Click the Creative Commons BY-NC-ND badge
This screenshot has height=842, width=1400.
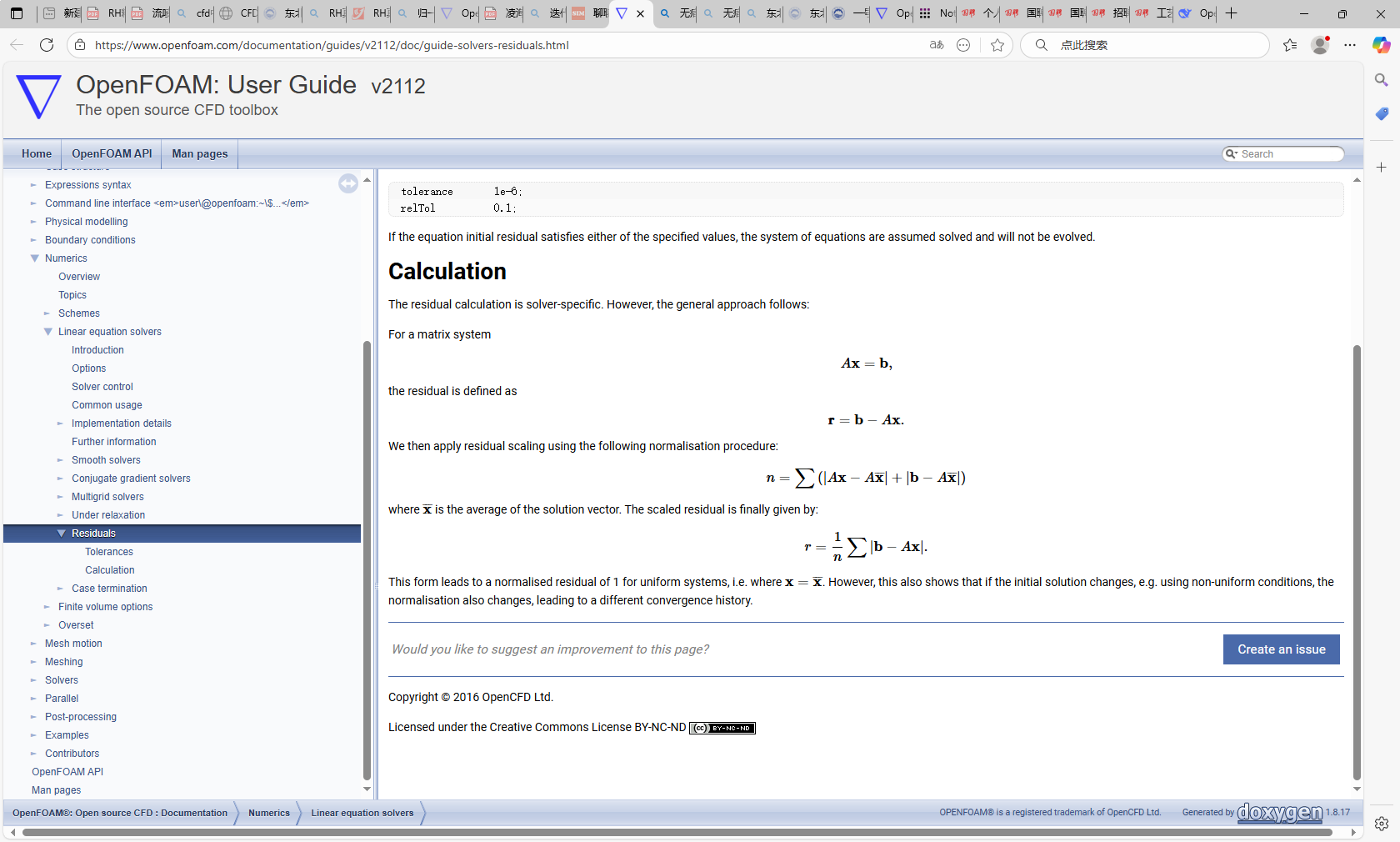(x=722, y=728)
